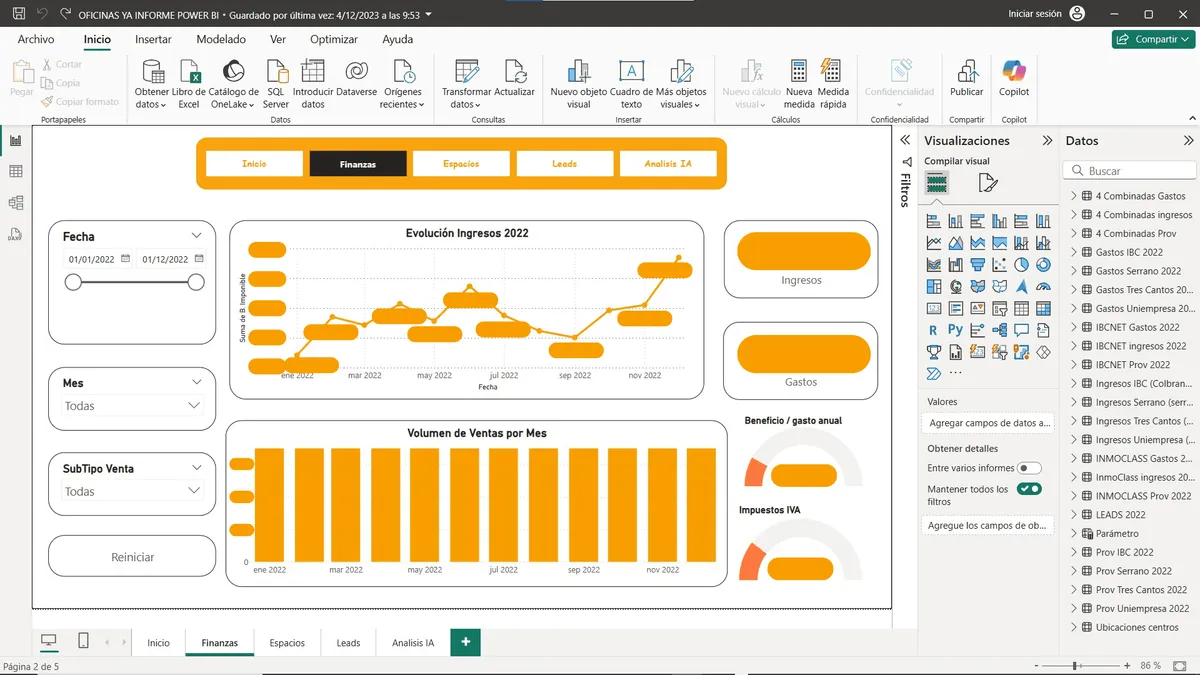Viewport: 1200px width, 675px height.
Task: Add a new report page
Action: [466, 642]
